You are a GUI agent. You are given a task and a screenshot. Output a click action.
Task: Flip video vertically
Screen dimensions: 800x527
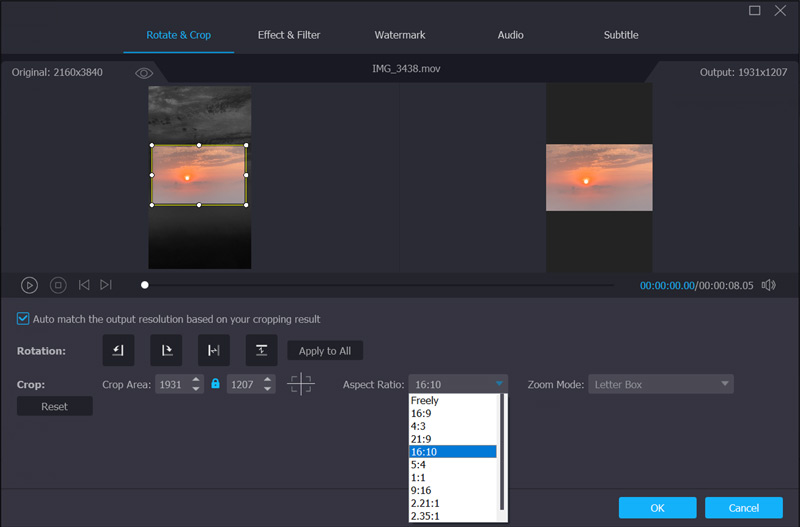262,350
